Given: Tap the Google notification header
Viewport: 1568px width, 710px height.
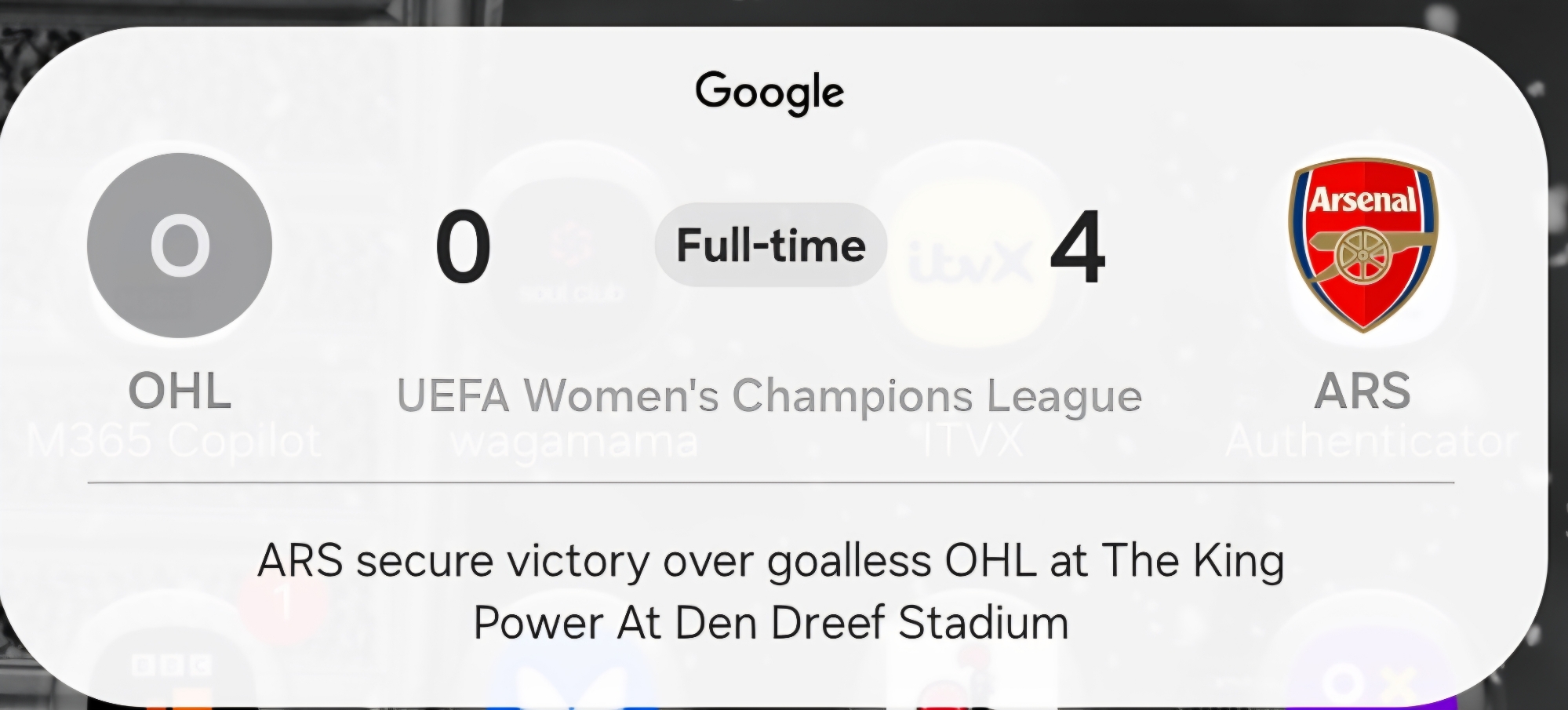Looking at the screenshot, I should 769,92.
